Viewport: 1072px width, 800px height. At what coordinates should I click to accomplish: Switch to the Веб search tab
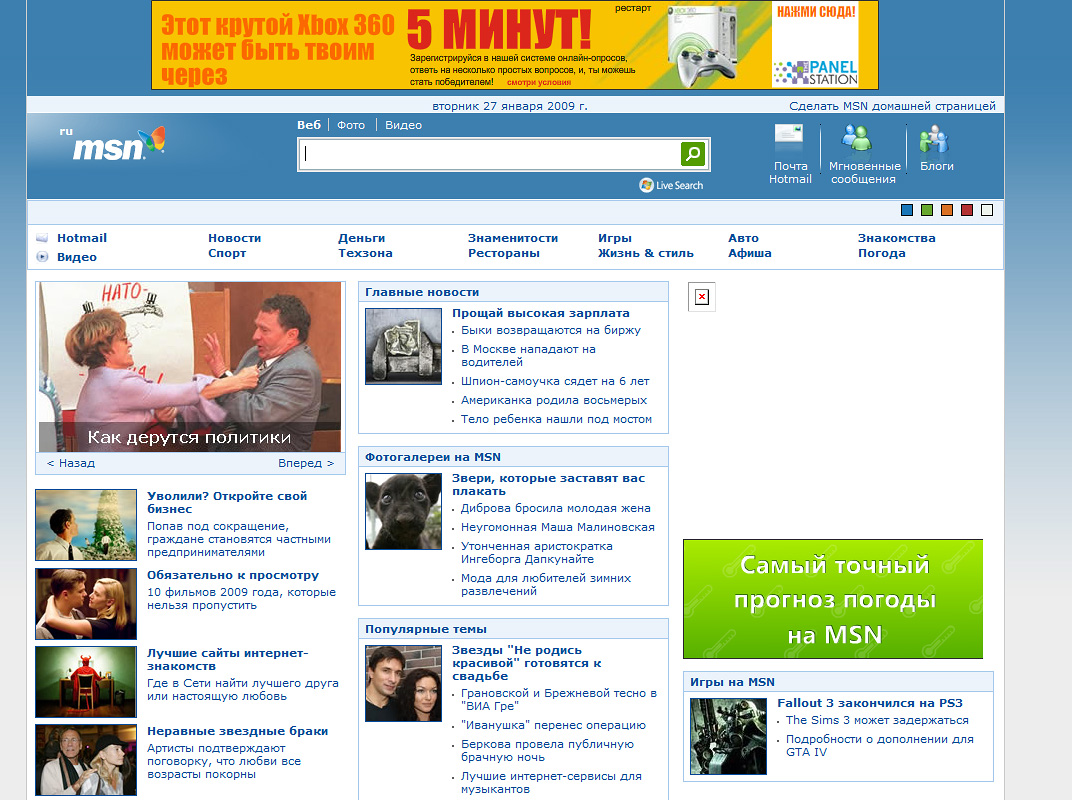pyautogui.click(x=309, y=125)
